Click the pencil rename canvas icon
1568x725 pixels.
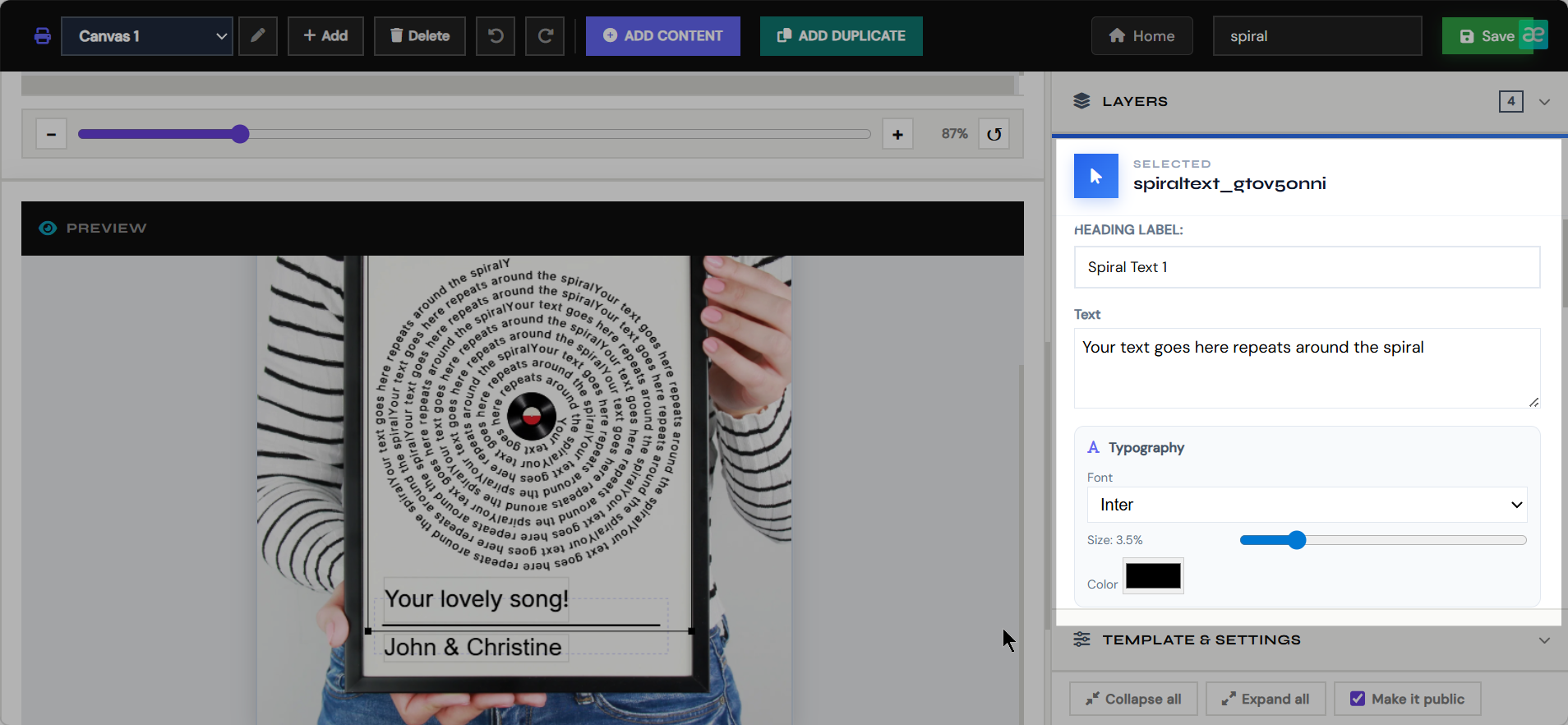258,36
